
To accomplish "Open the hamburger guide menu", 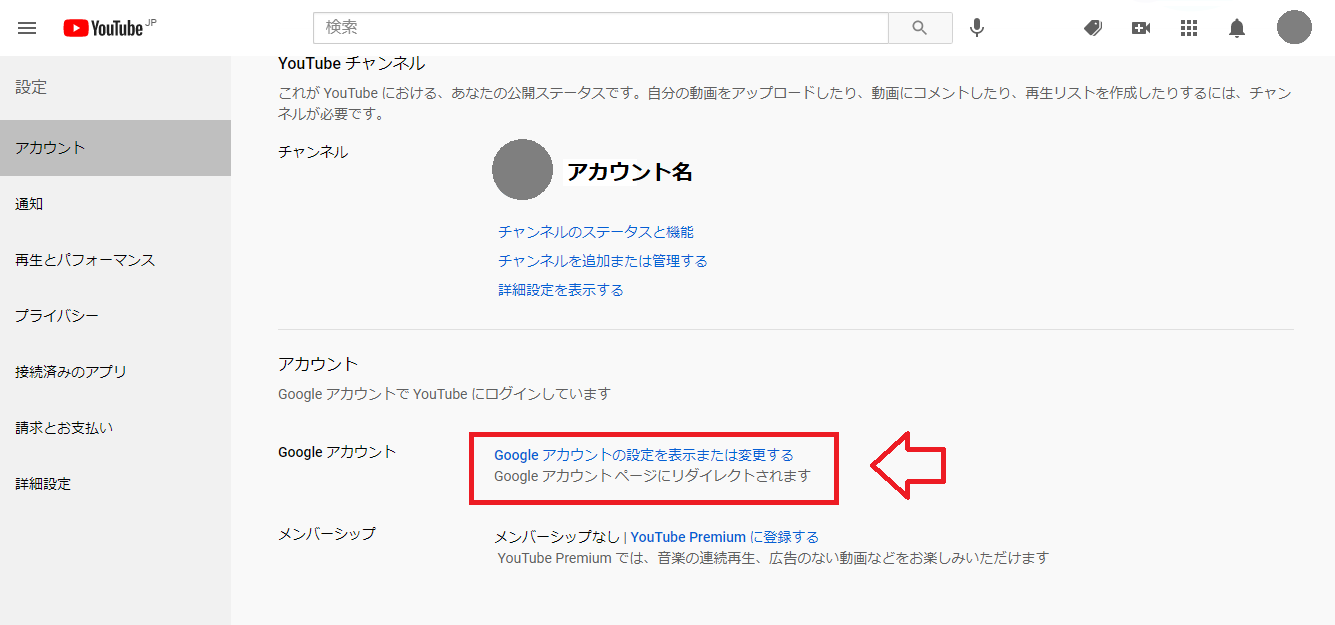I will pyautogui.click(x=27, y=28).
